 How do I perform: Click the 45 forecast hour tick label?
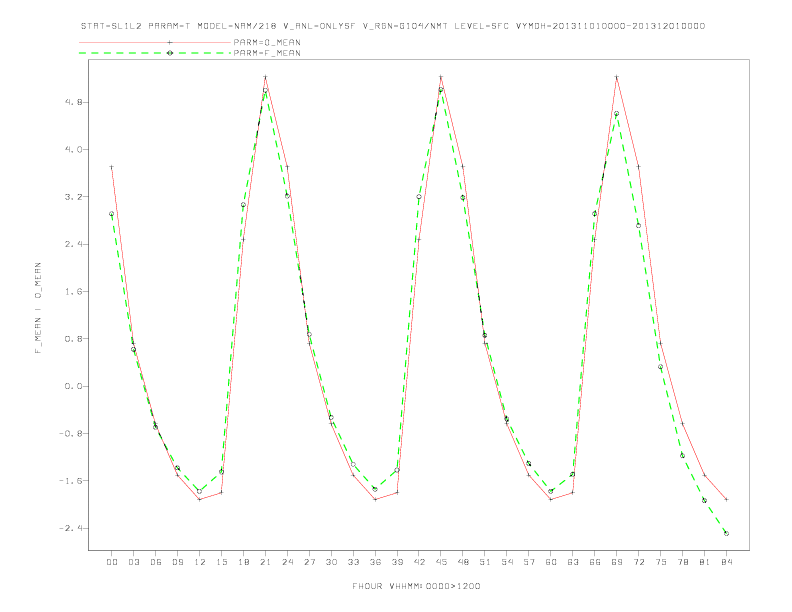pyautogui.click(x=441, y=562)
